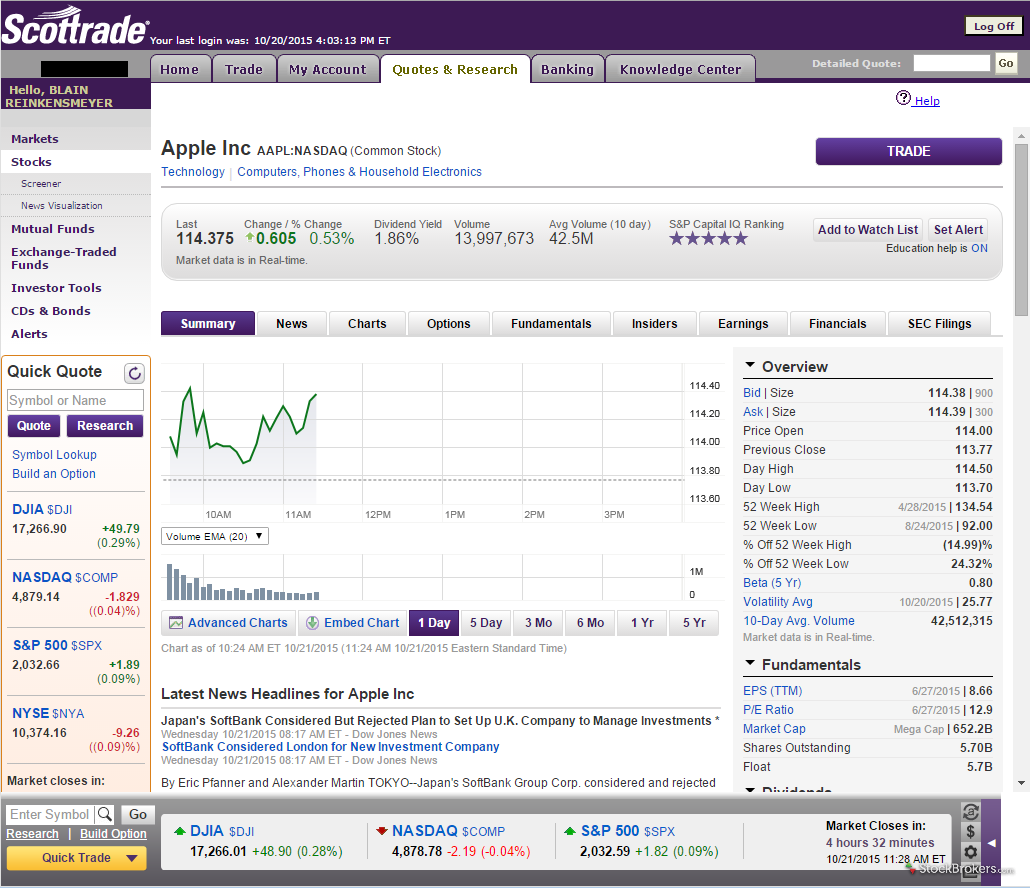1030x888 pixels.
Task: Open SoftBank Considered London headline link
Action: click(x=330, y=747)
